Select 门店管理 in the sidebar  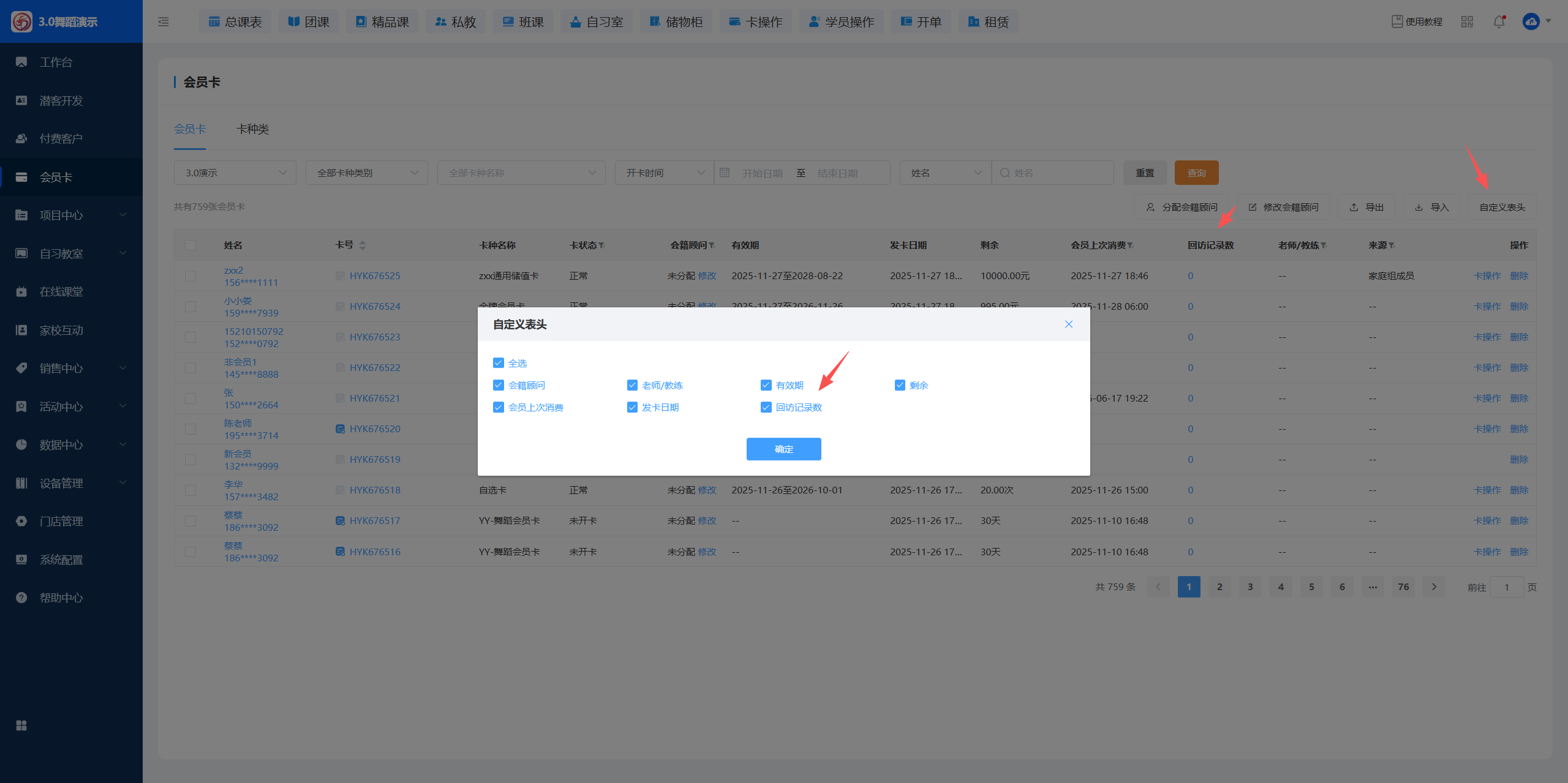[x=61, y=521]
